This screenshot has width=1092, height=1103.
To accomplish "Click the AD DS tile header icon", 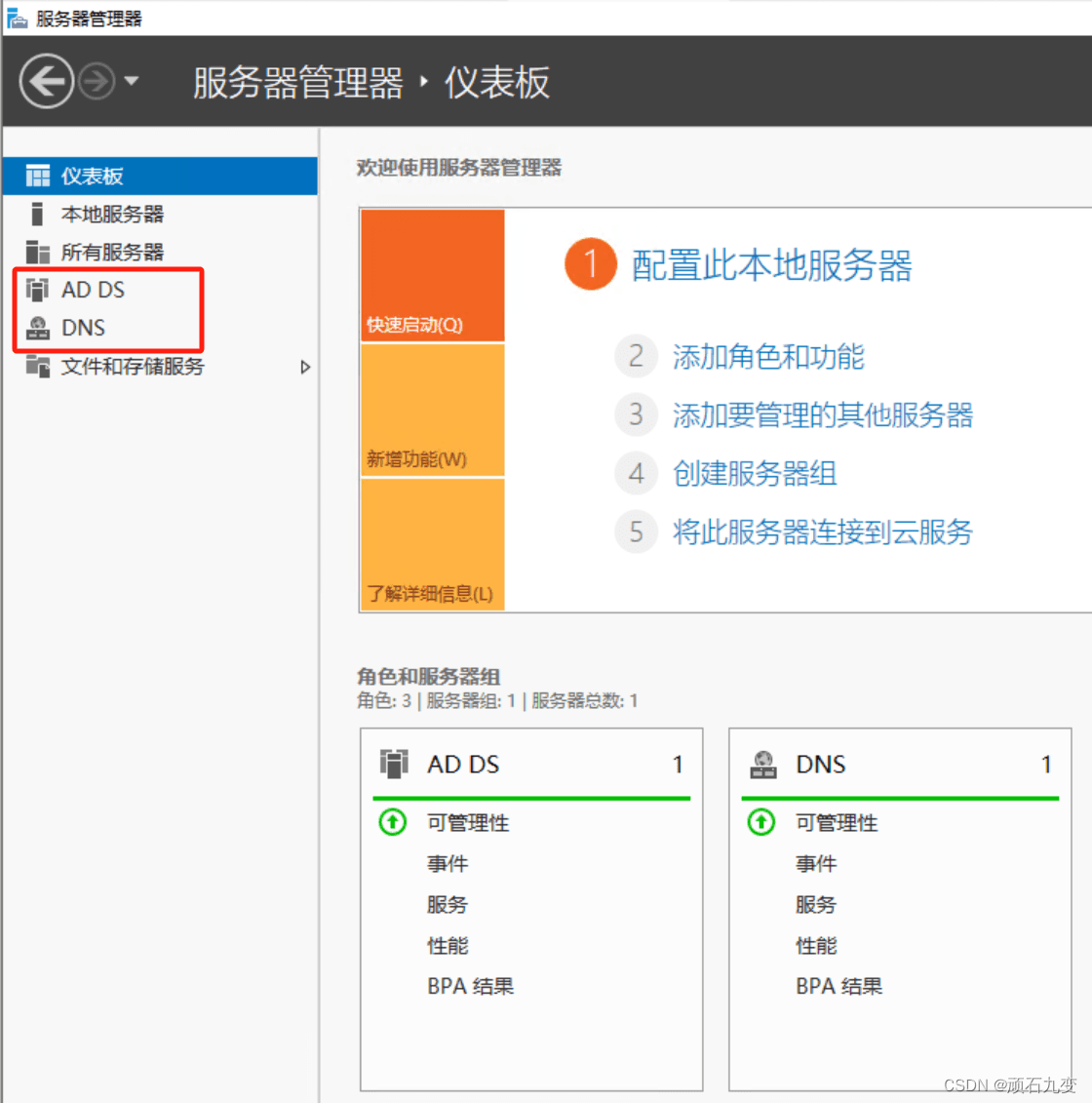I will click(x=394, y=764).
